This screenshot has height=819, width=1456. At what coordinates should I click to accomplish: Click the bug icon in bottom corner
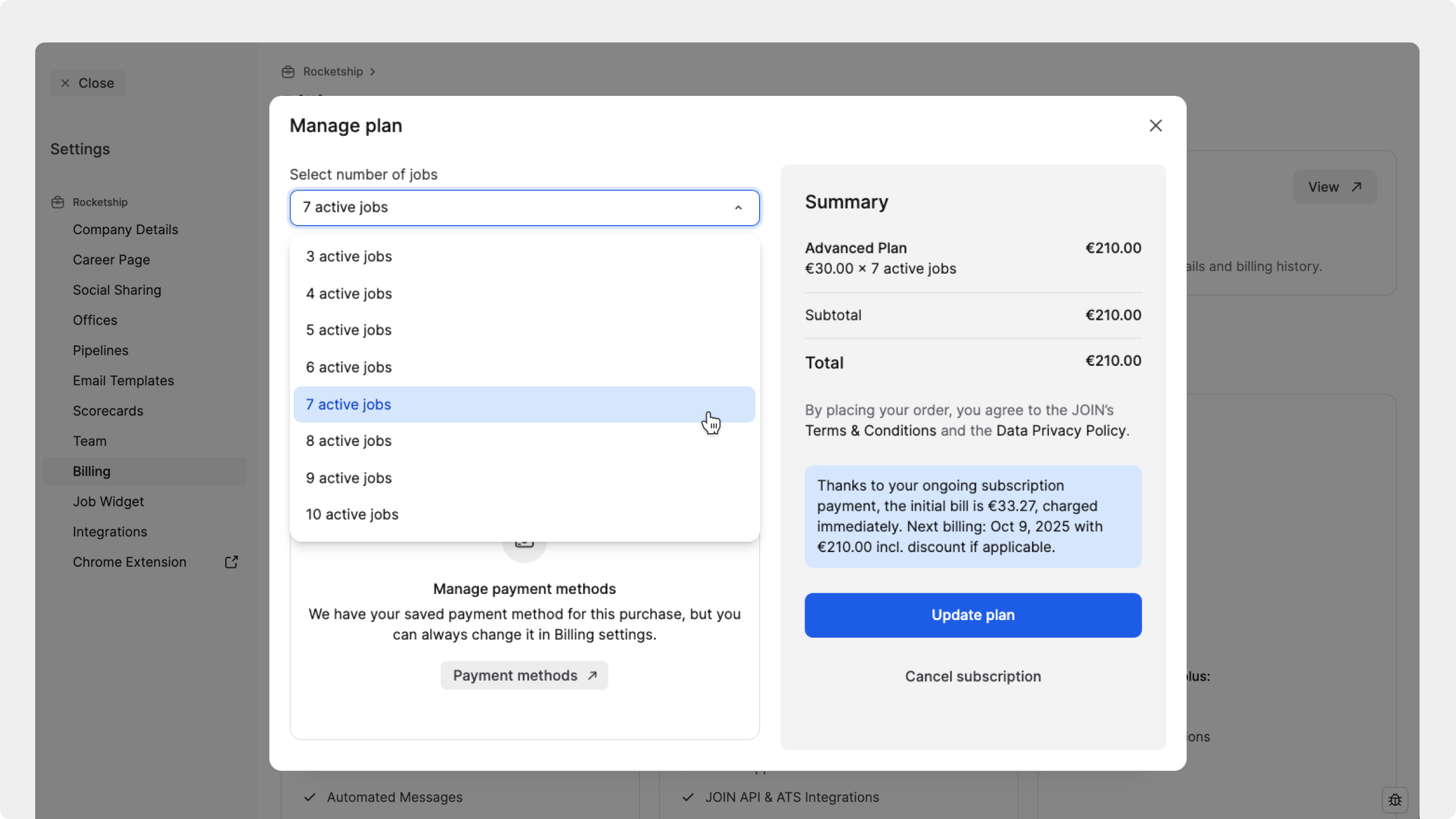click(1395, 800)
